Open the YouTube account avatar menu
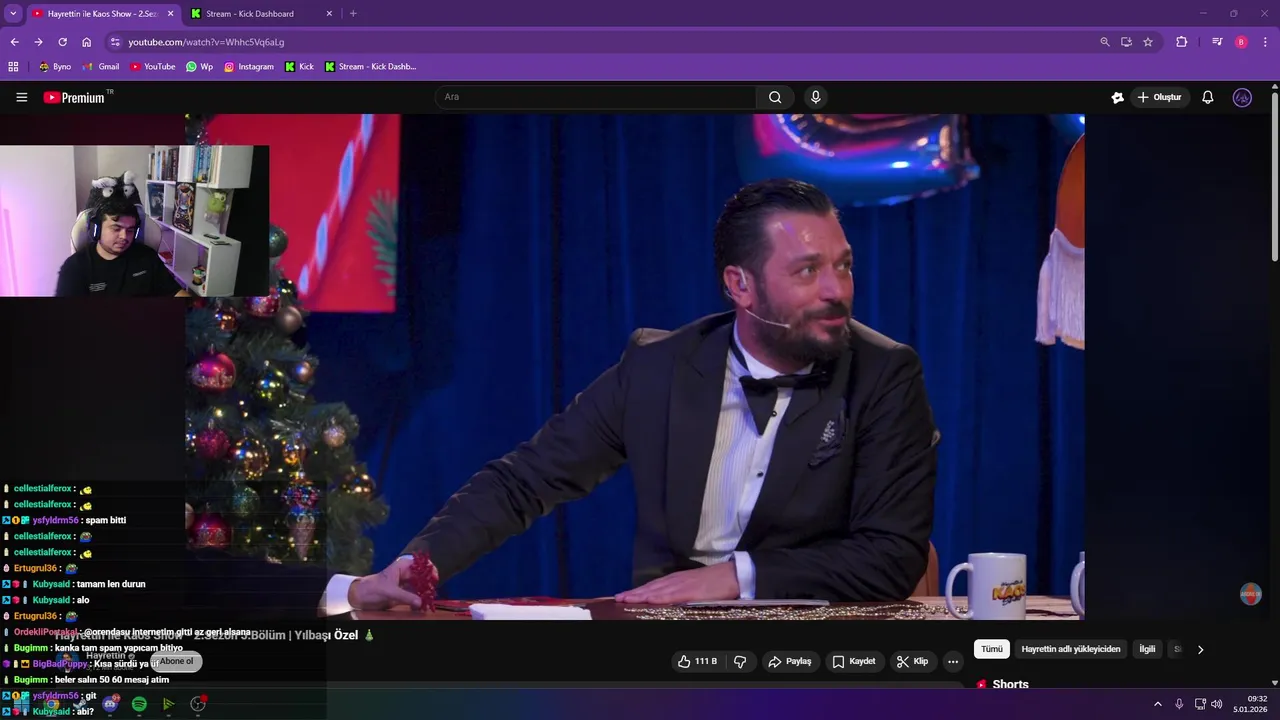The width and height of the screenshot is (1280, 720). 1242,97
